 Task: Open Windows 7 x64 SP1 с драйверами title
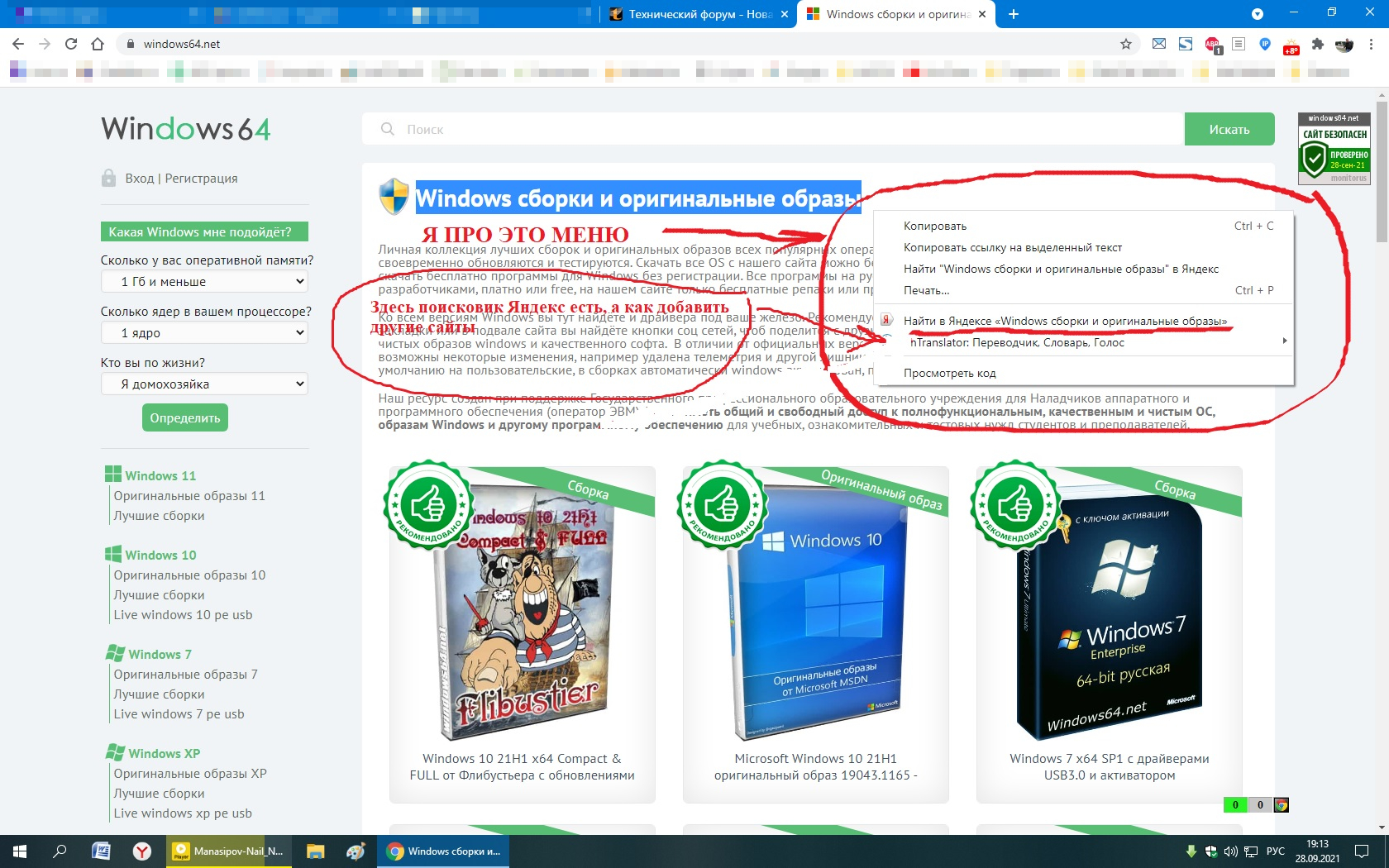pyautogui.click(x=1109, y=767)
